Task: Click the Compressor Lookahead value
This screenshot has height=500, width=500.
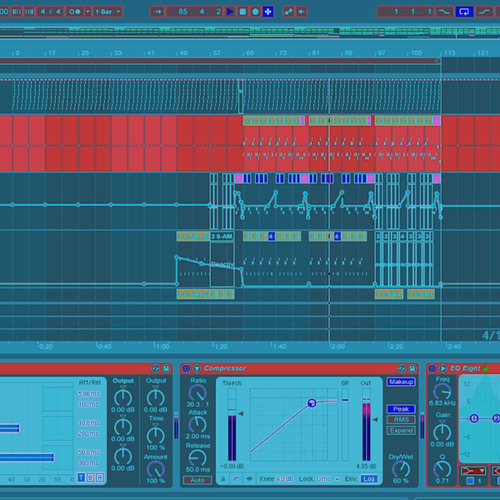Action: pyautogui.click(x=323, y=479)
